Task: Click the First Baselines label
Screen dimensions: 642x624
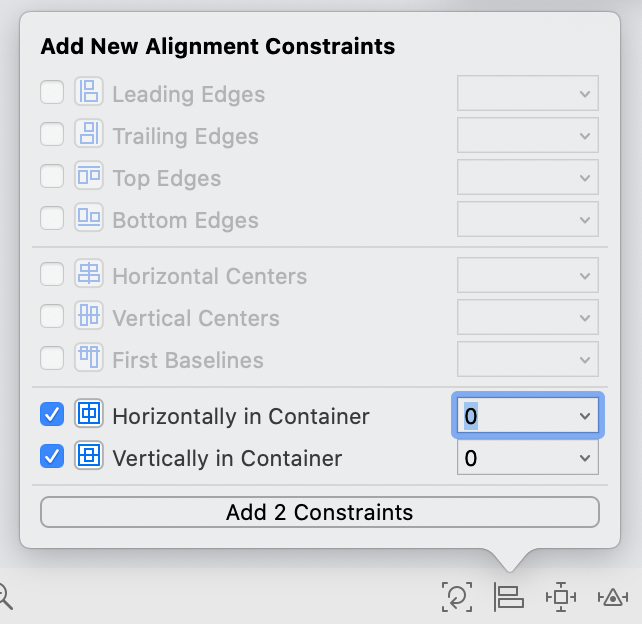Action: point(188,360)
